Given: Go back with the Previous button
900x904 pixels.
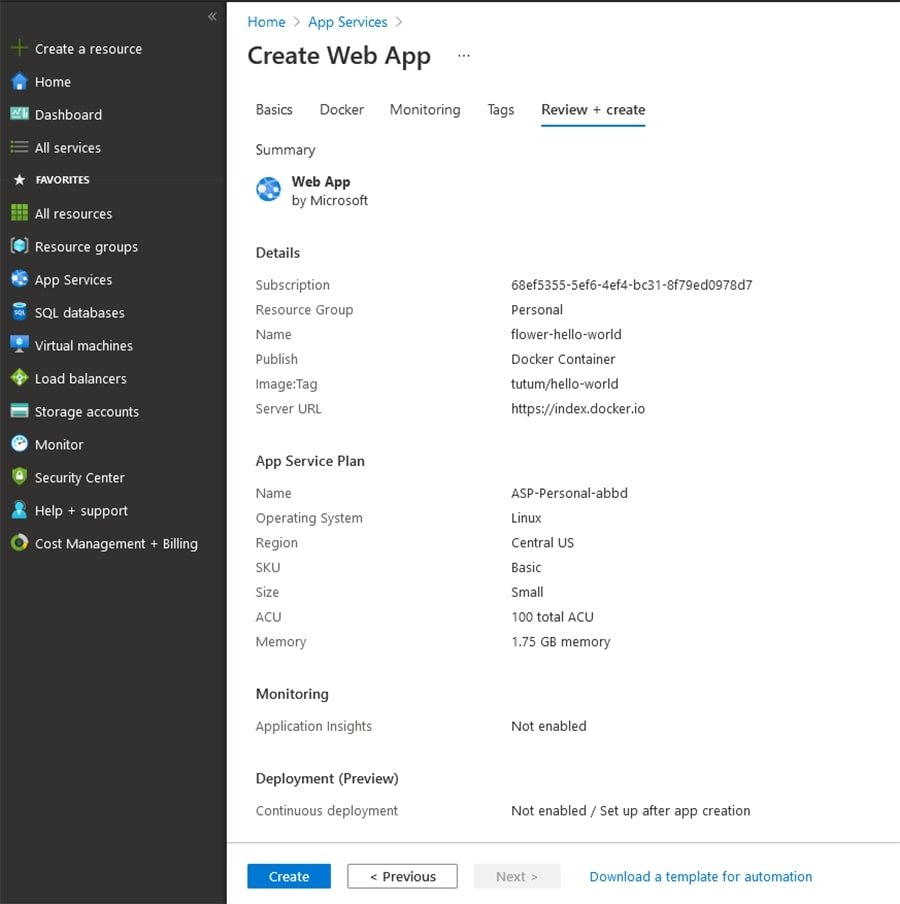Looking at the screenshot, I should [x=402, y=876].
